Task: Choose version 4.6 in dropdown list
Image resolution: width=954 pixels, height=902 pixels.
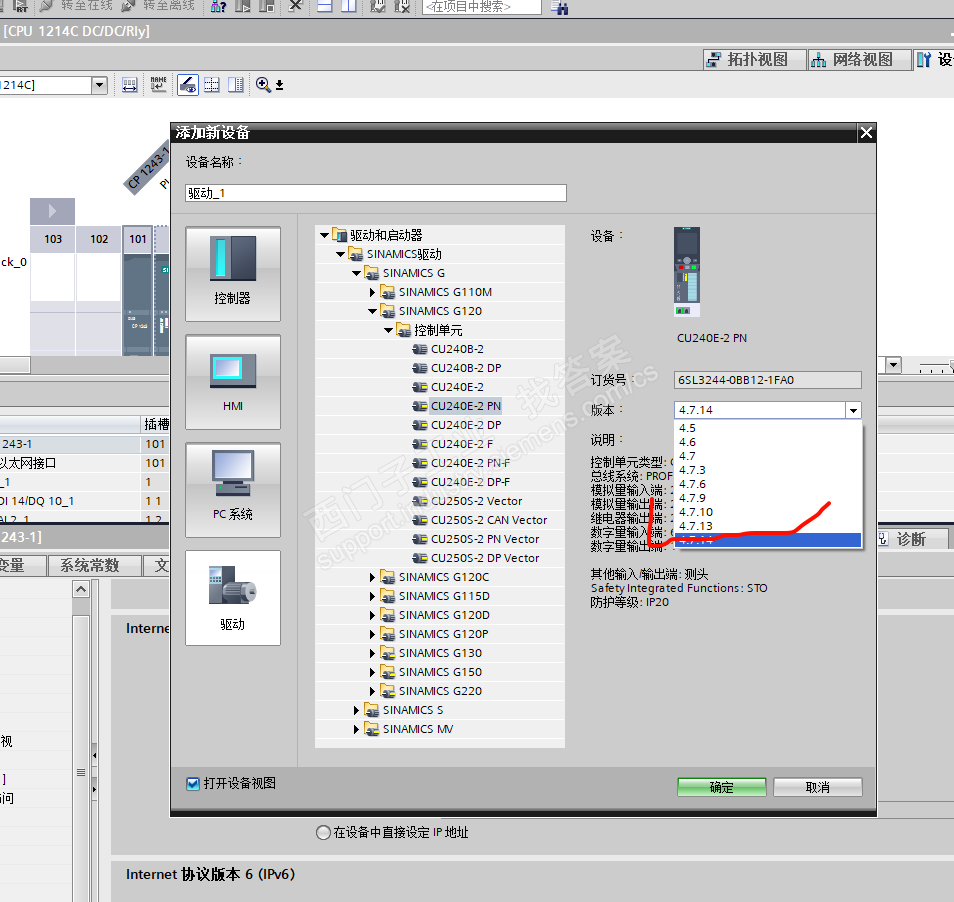Action: pos(768,442)
